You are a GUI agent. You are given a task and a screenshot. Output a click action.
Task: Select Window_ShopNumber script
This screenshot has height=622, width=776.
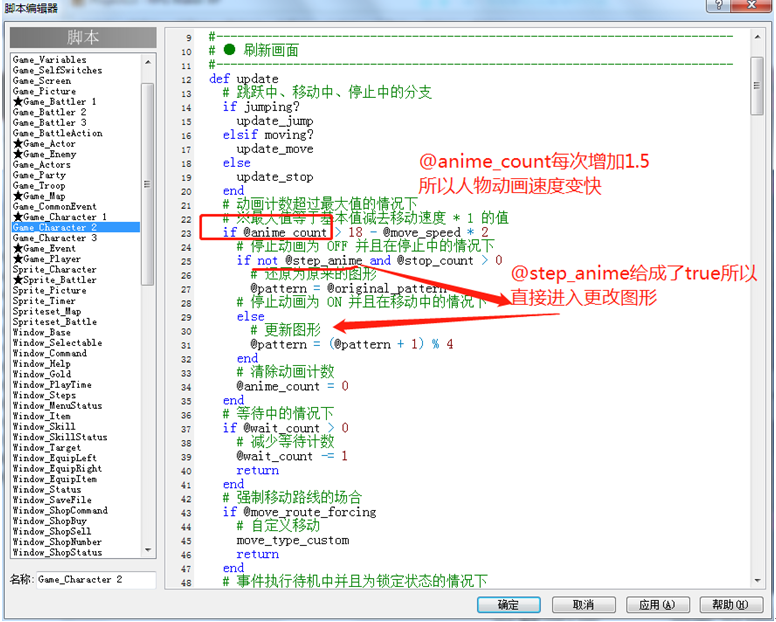pyautogui.click(x=57, y=542)
